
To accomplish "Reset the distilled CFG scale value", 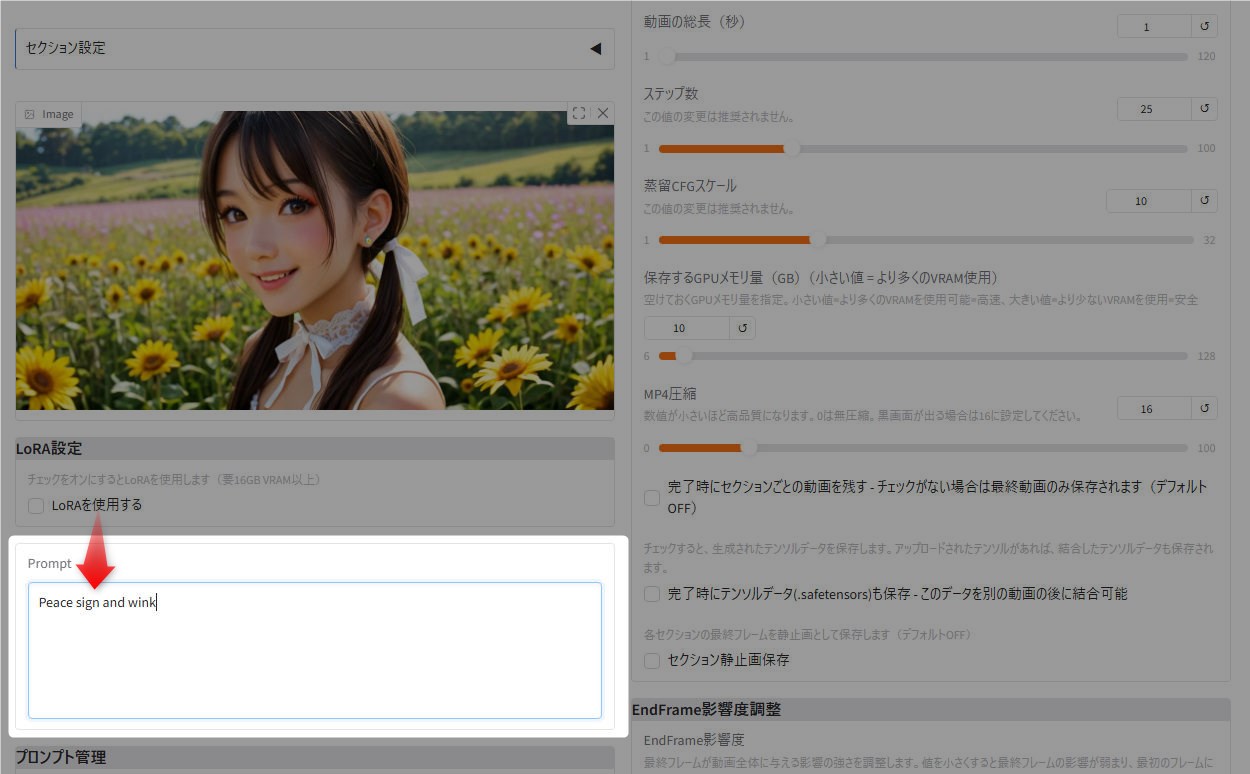I will [1204, 201].
